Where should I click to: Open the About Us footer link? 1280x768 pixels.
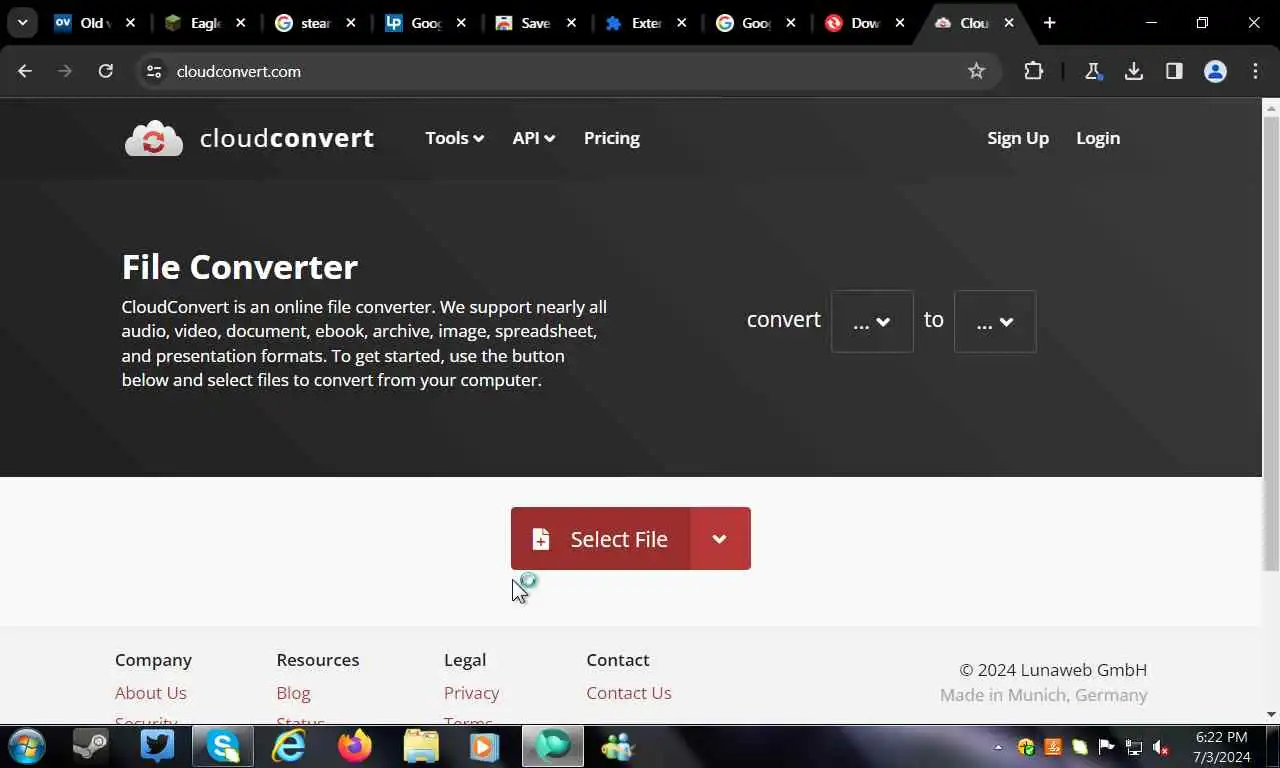[151, 693]
